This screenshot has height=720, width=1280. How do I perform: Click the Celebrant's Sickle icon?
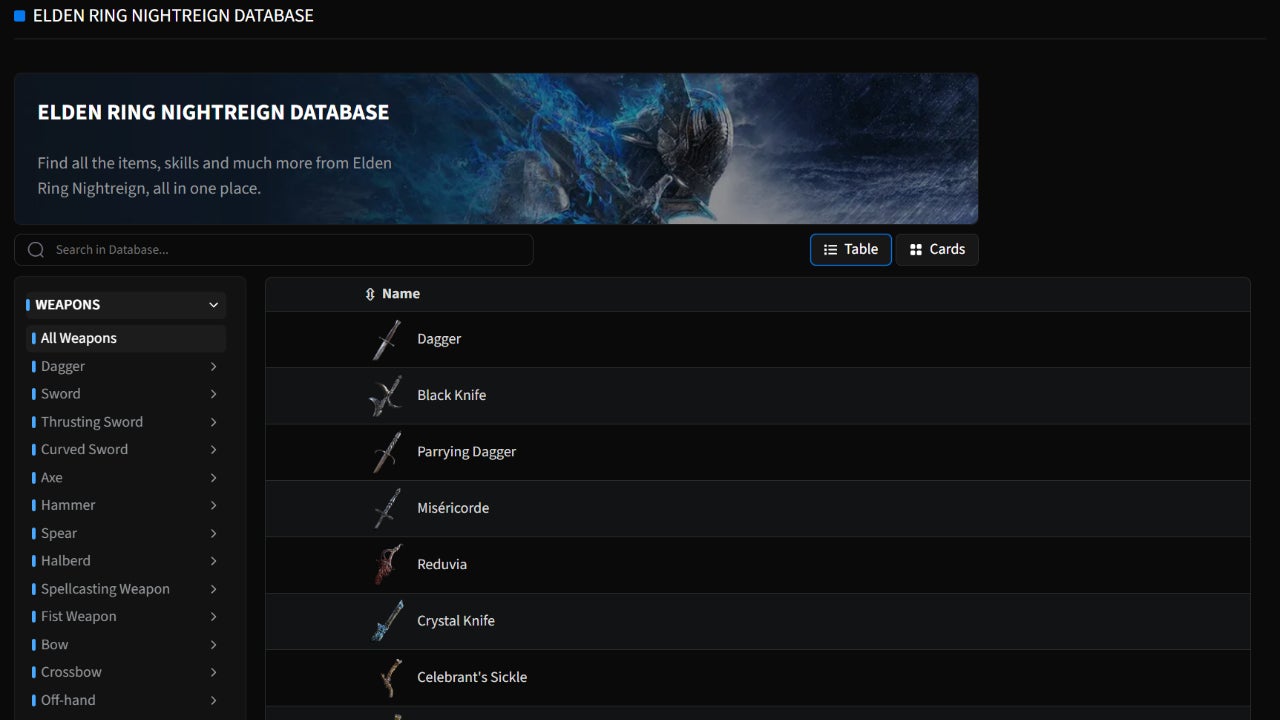tap(386, 677)
